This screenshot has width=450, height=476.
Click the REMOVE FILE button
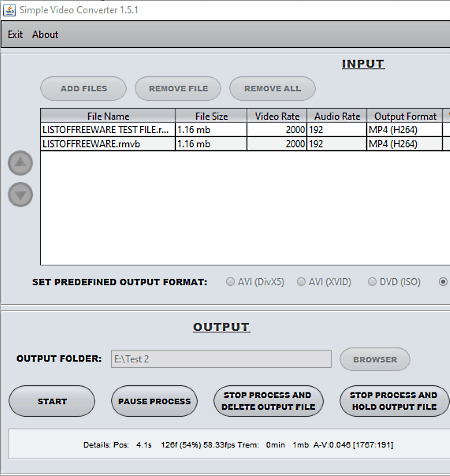click(178, 89)
